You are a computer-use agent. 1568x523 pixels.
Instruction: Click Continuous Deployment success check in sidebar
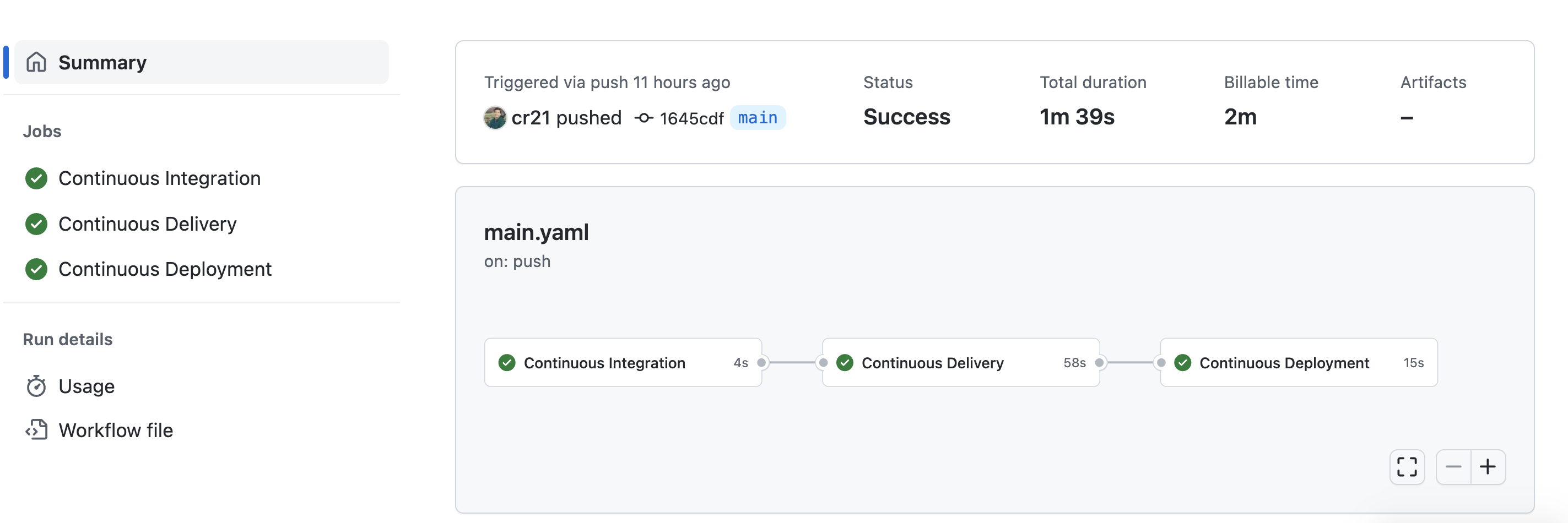(36, 269)
